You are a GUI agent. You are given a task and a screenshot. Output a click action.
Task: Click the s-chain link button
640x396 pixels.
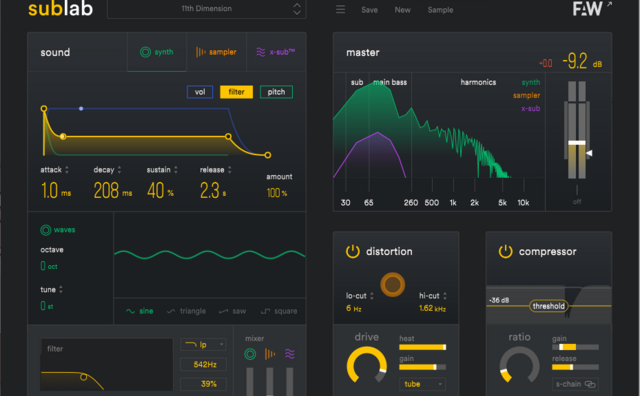[576, 384]
